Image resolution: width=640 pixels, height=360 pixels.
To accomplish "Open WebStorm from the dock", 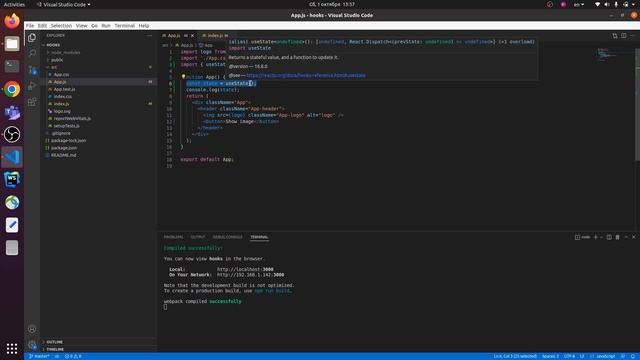I will (12, 180).
